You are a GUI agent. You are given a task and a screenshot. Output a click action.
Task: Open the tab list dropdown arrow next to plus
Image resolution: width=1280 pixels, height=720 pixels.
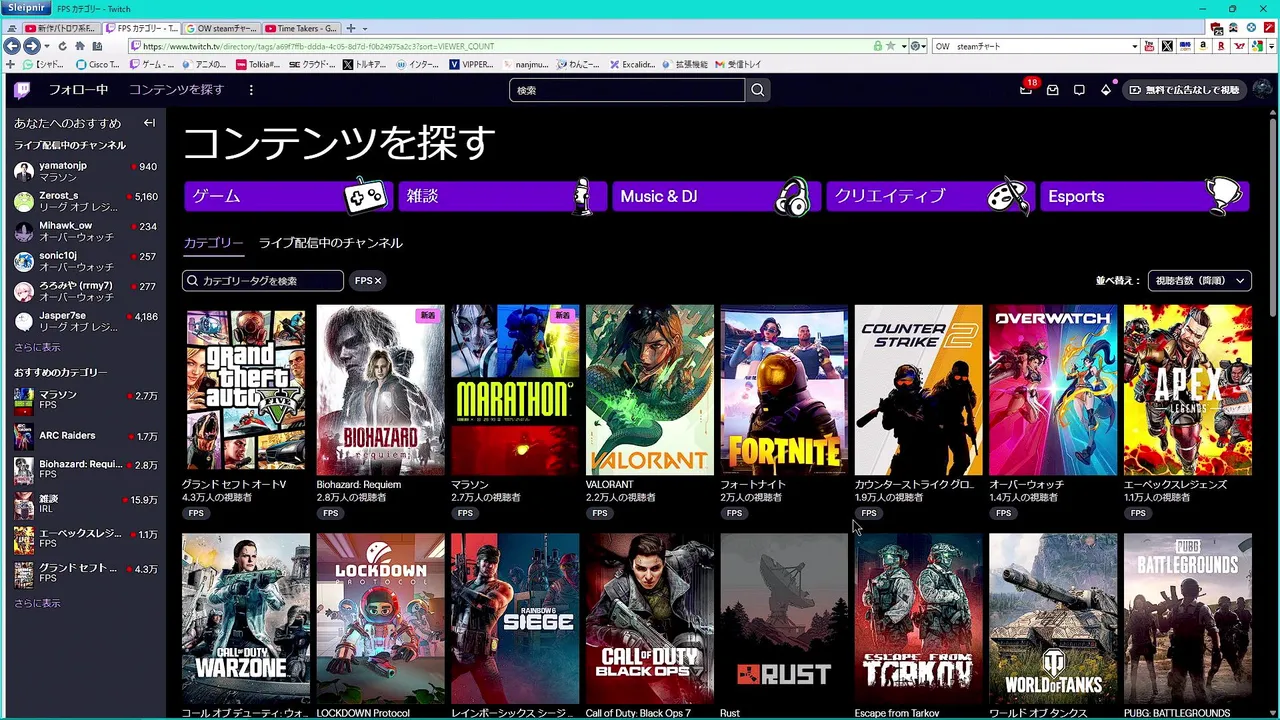click(365, 28)
